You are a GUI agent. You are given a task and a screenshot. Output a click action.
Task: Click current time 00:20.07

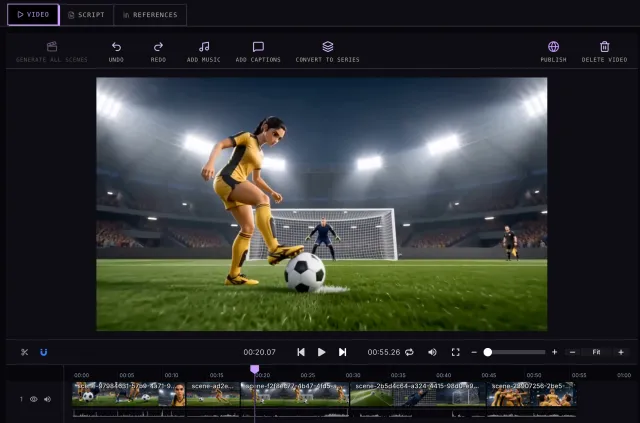pyautogui.click(x=260, y=352)
